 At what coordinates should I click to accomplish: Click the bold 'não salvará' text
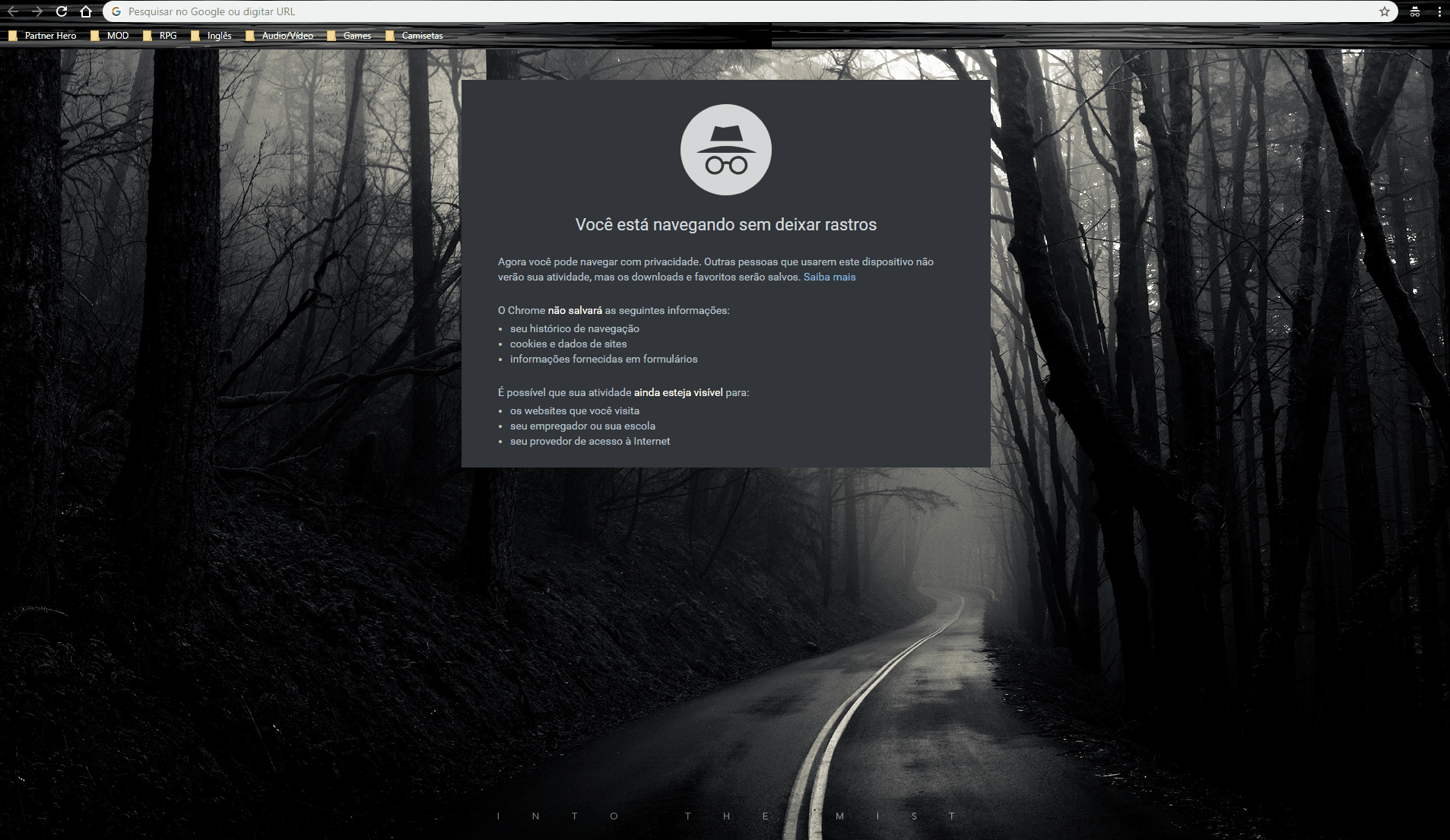click(575, 310)
